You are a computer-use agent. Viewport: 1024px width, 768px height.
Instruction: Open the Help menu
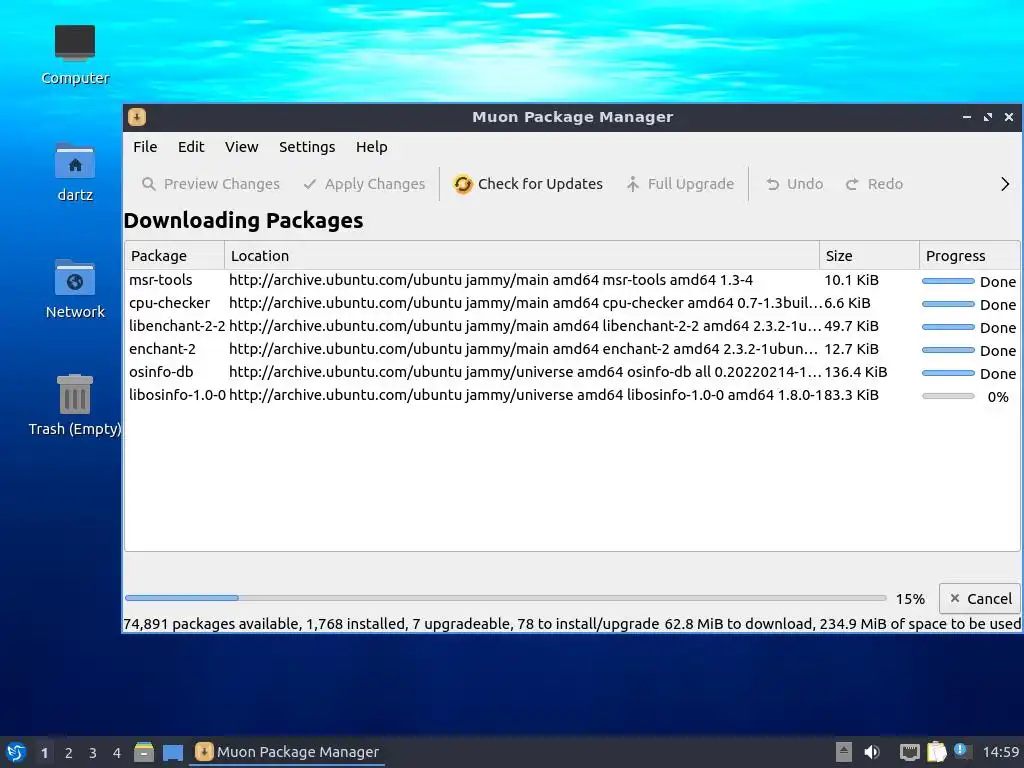(372, 147)
